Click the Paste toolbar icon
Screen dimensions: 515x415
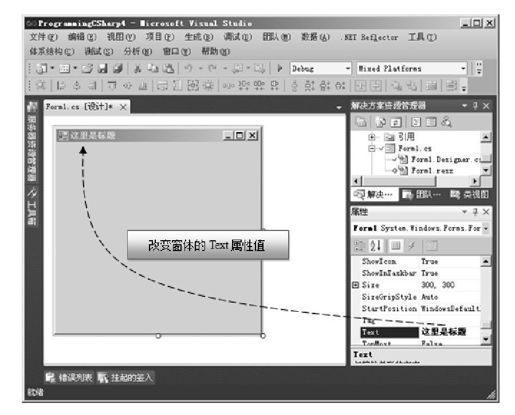pyautogui.click(x=169, y=69)
